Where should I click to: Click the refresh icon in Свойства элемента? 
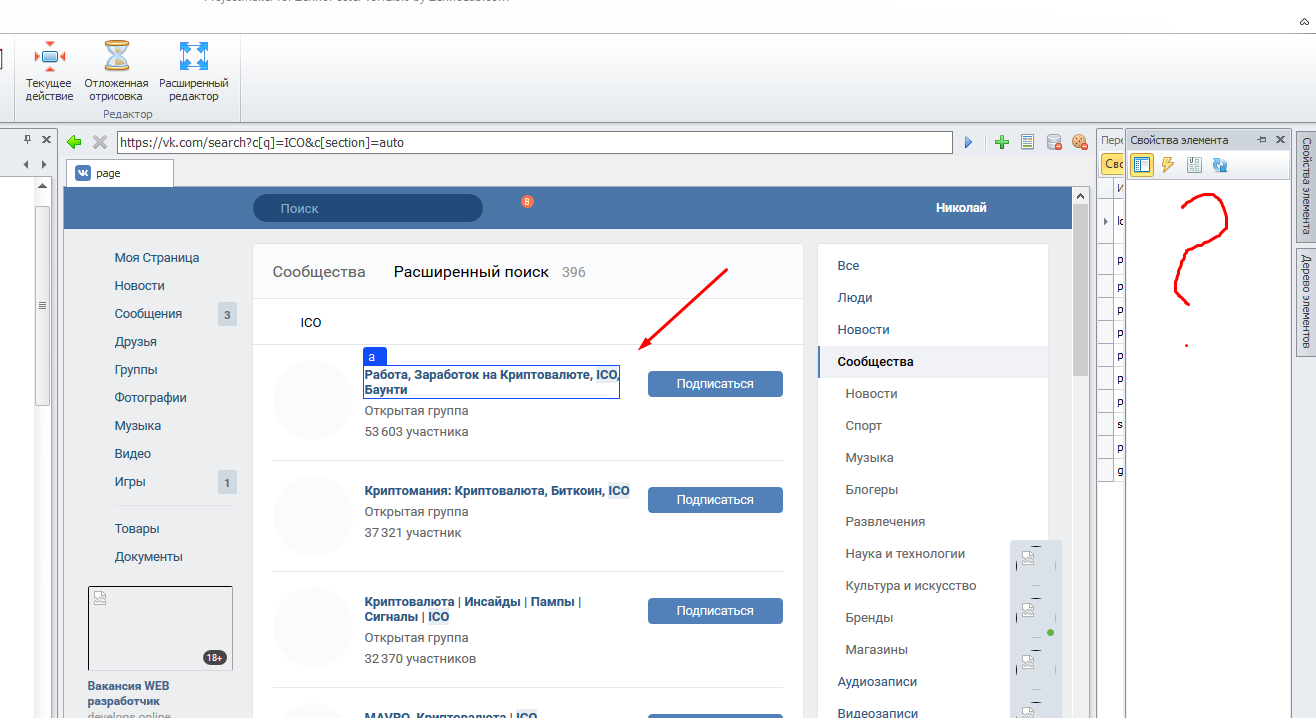[1220, 165]
